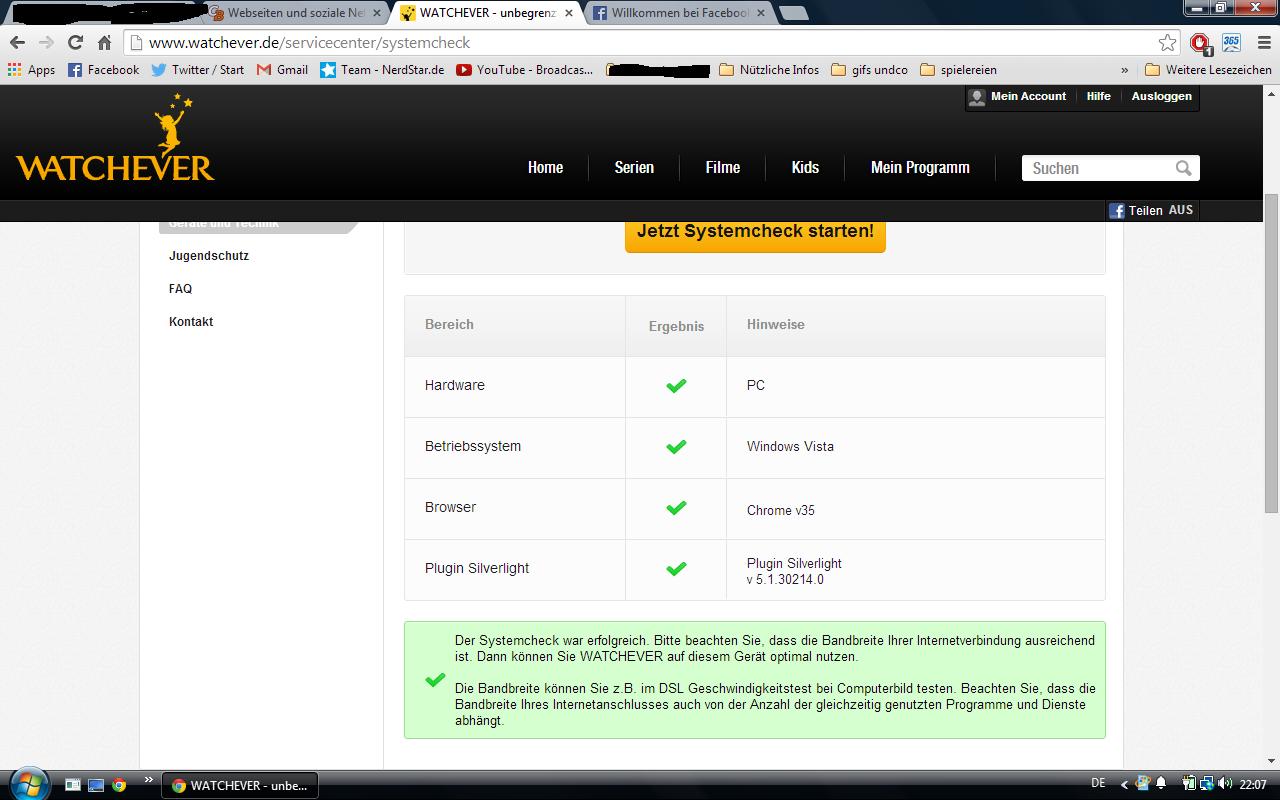Expand the bookmarks overflow chevron
Screen dimensions: 1280x800
pos(1125,70)
